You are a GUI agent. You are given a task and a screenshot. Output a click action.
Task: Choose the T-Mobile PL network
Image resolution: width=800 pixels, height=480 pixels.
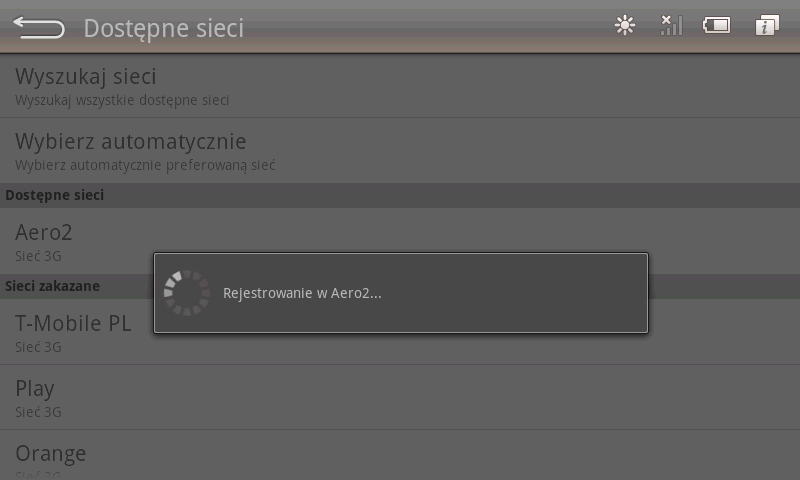tap(73, 323)
